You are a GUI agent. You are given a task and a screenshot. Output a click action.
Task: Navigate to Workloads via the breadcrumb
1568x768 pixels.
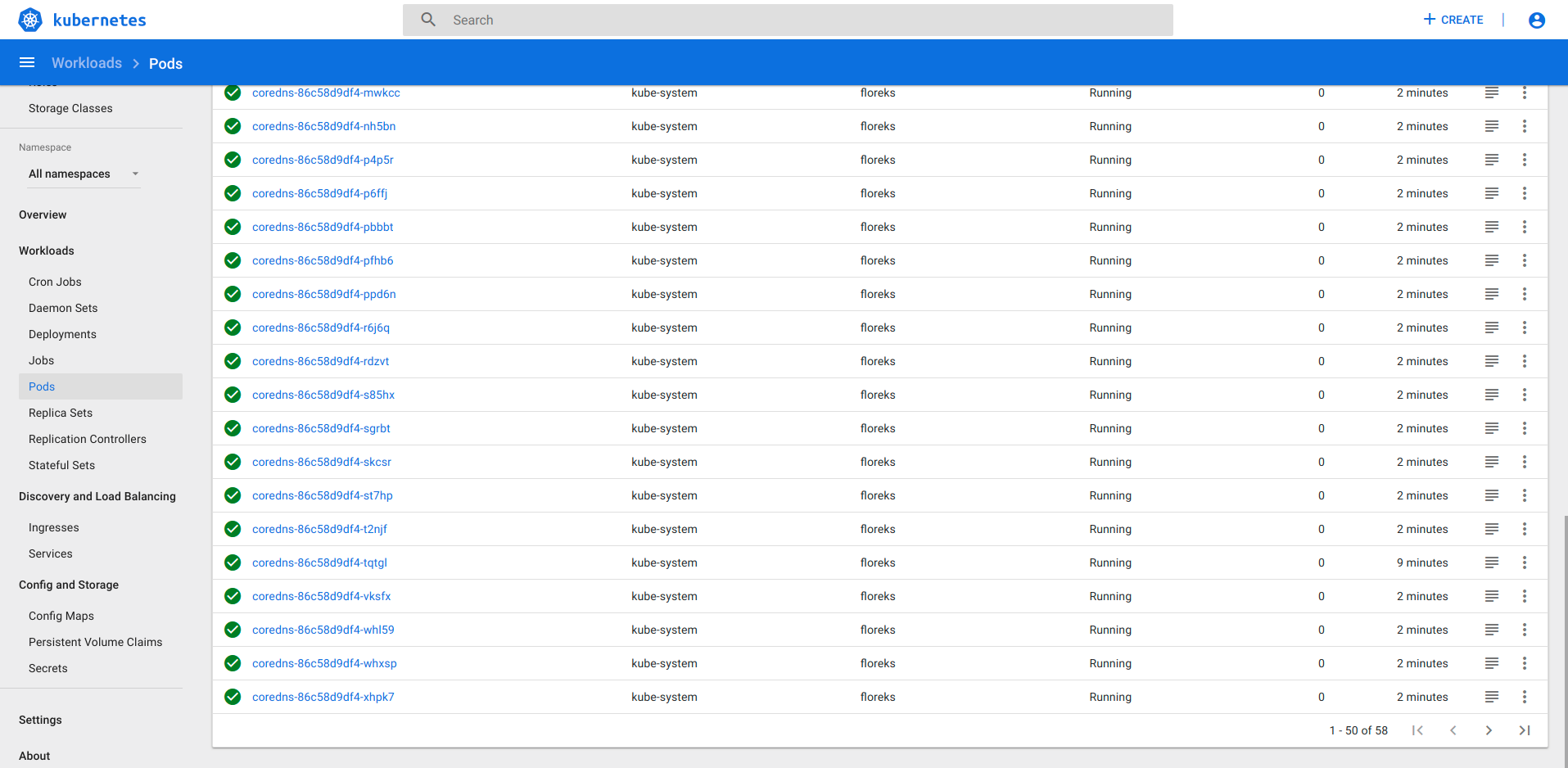pos(87,62)
